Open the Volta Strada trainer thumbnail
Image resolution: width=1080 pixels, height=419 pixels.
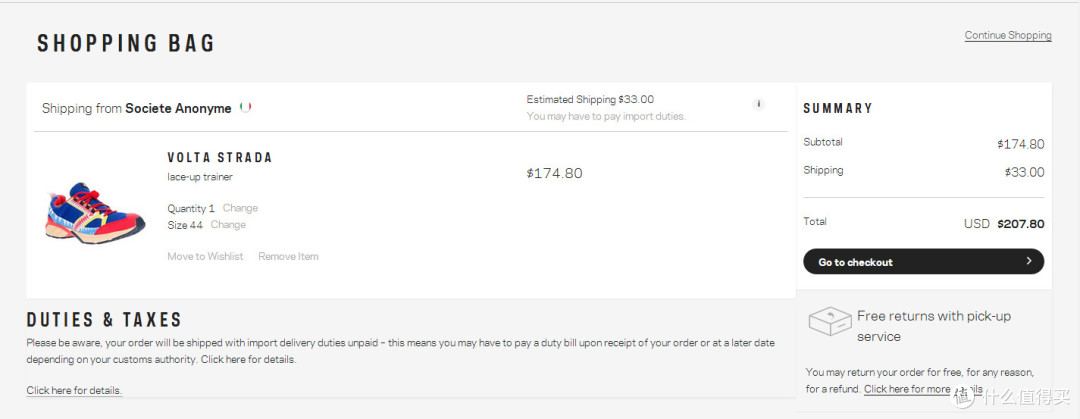(x=95, y=213)
